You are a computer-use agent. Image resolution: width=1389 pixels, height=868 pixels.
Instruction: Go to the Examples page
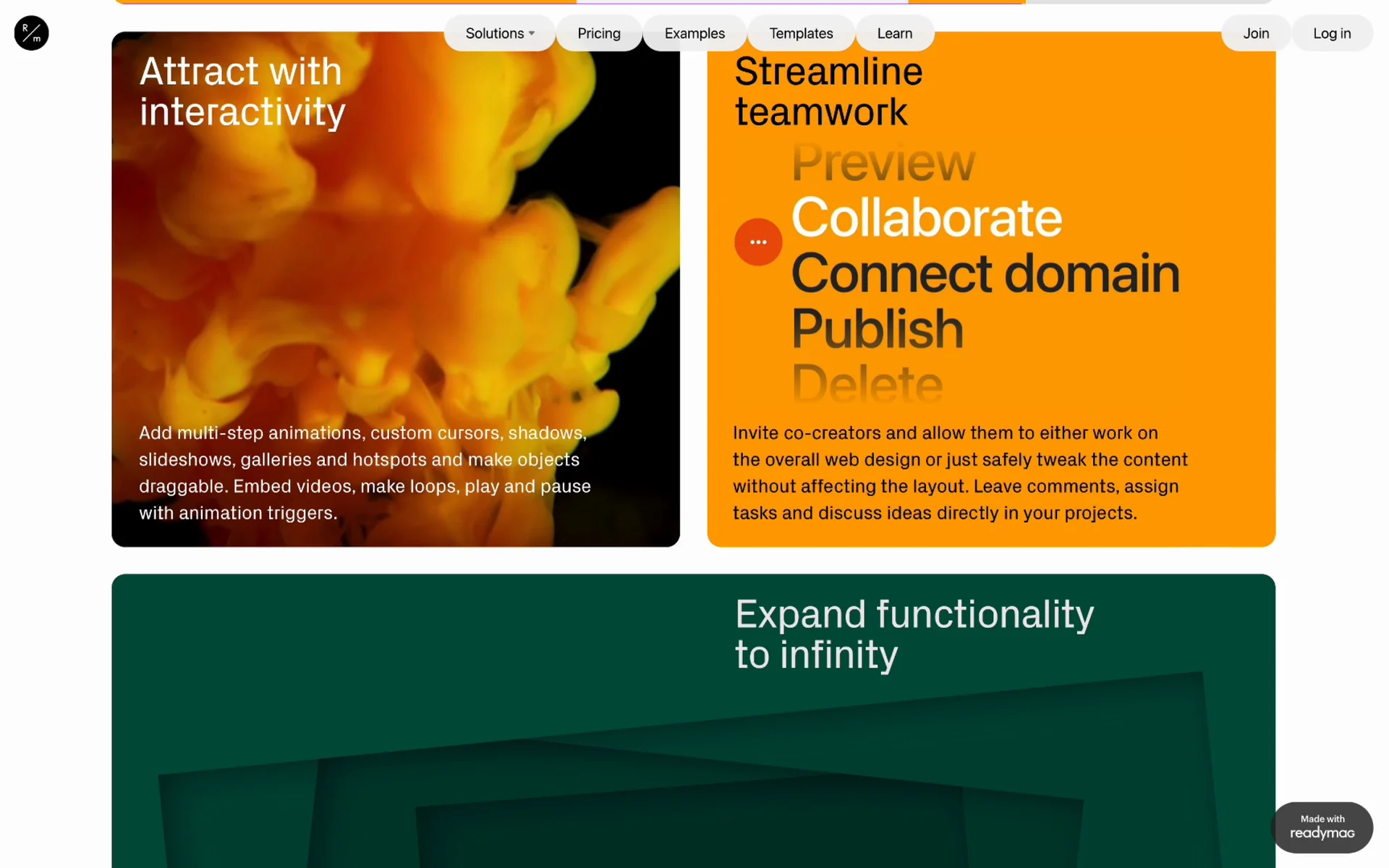[694, 33]
